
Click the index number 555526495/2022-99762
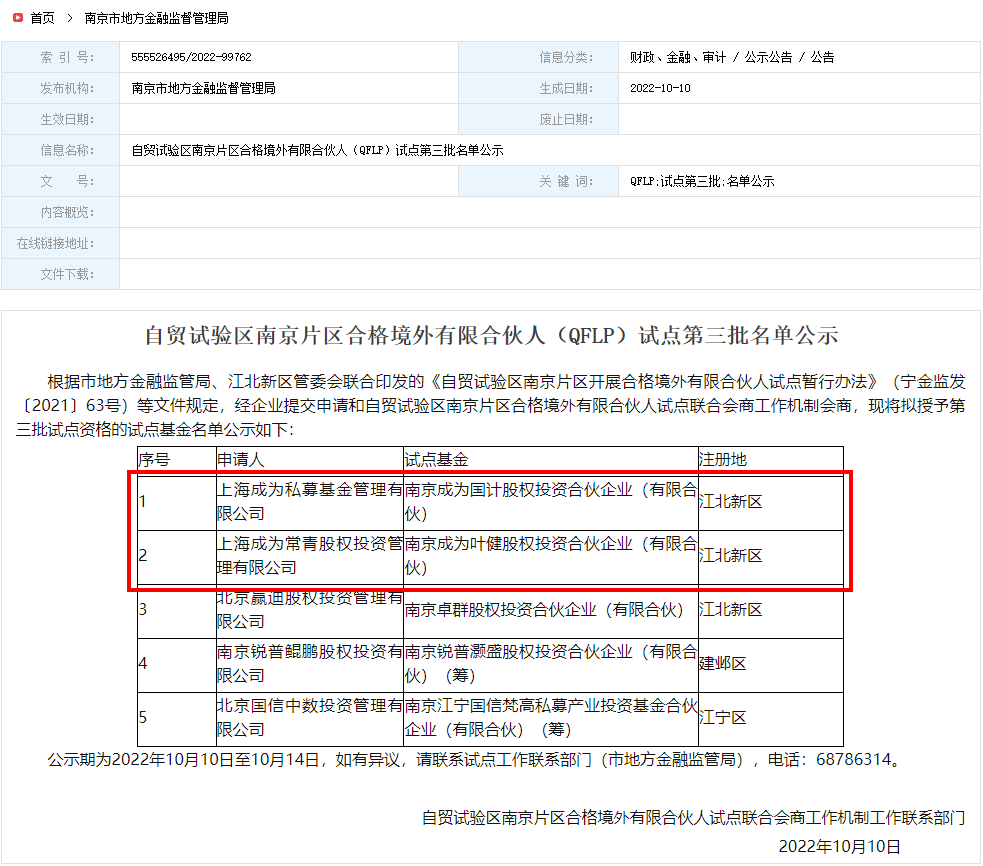click(191, 58)
